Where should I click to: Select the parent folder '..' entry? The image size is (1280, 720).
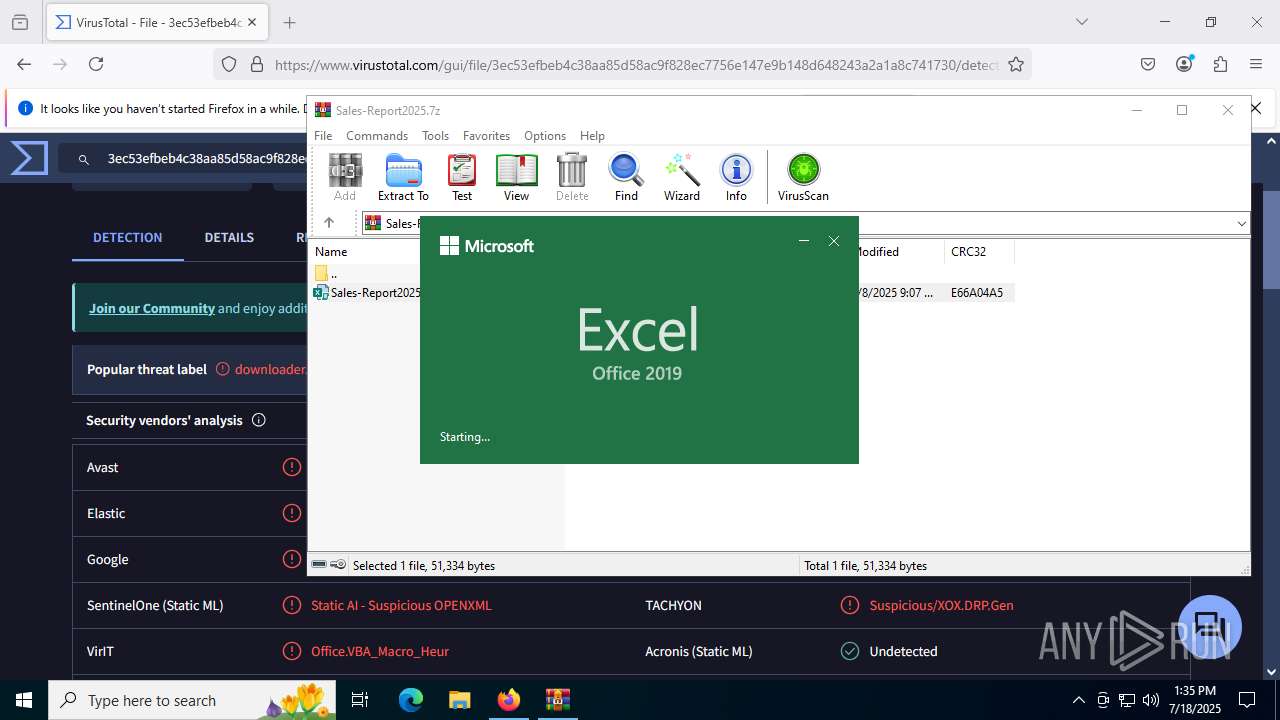point(327,273)
